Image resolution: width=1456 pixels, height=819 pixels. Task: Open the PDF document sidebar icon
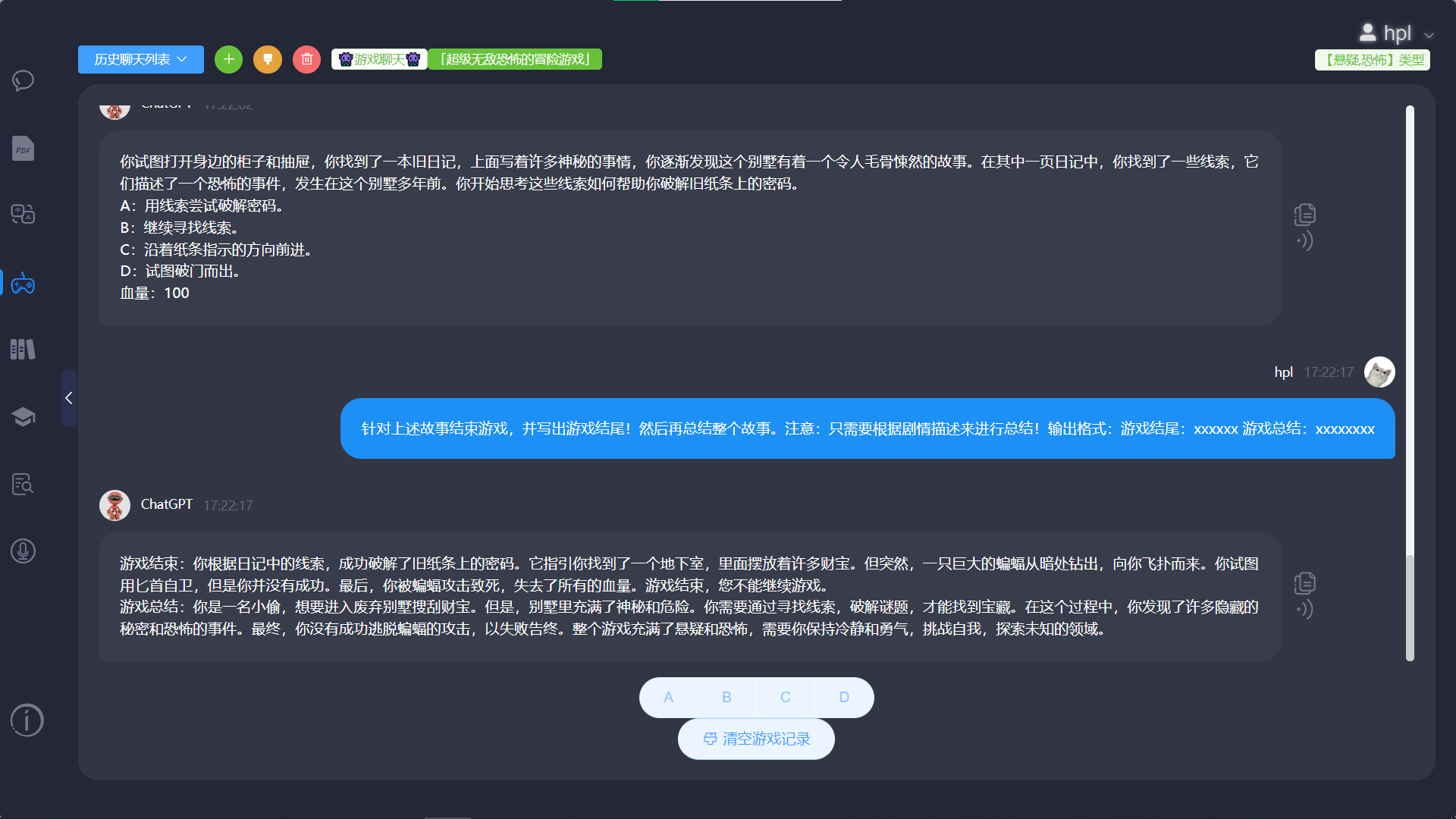click(23, 149)
